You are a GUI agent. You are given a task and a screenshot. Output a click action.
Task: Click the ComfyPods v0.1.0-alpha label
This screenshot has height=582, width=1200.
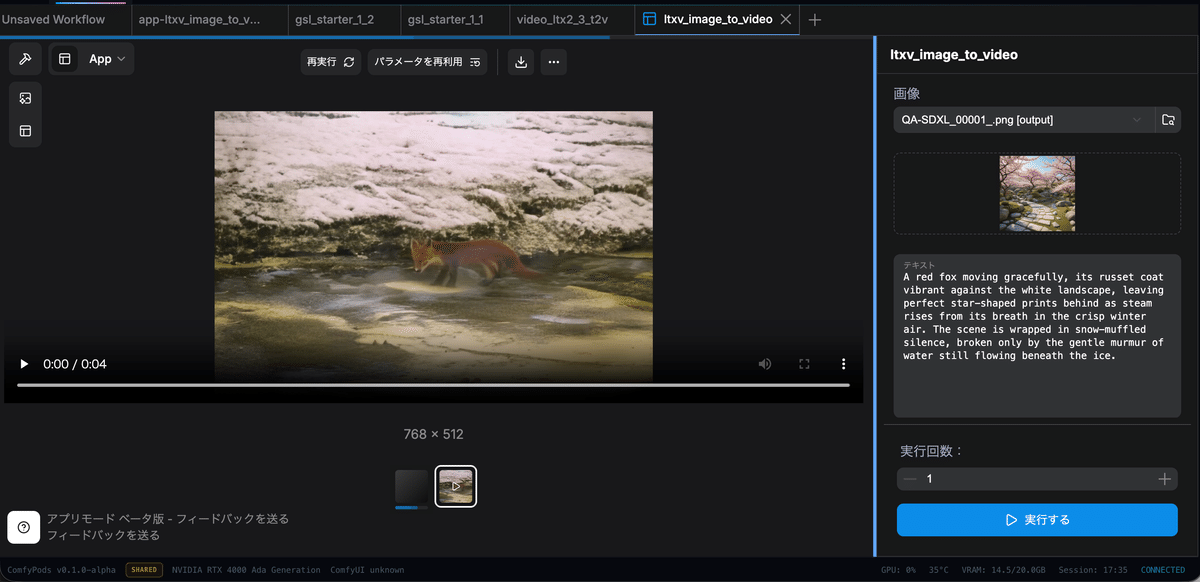click(x=61, y=570)
